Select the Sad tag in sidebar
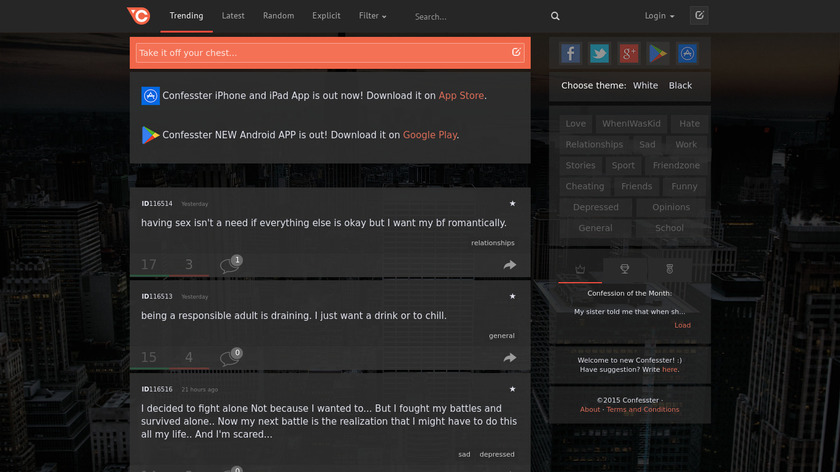This screenshot has height=472, width=840. 647,145
